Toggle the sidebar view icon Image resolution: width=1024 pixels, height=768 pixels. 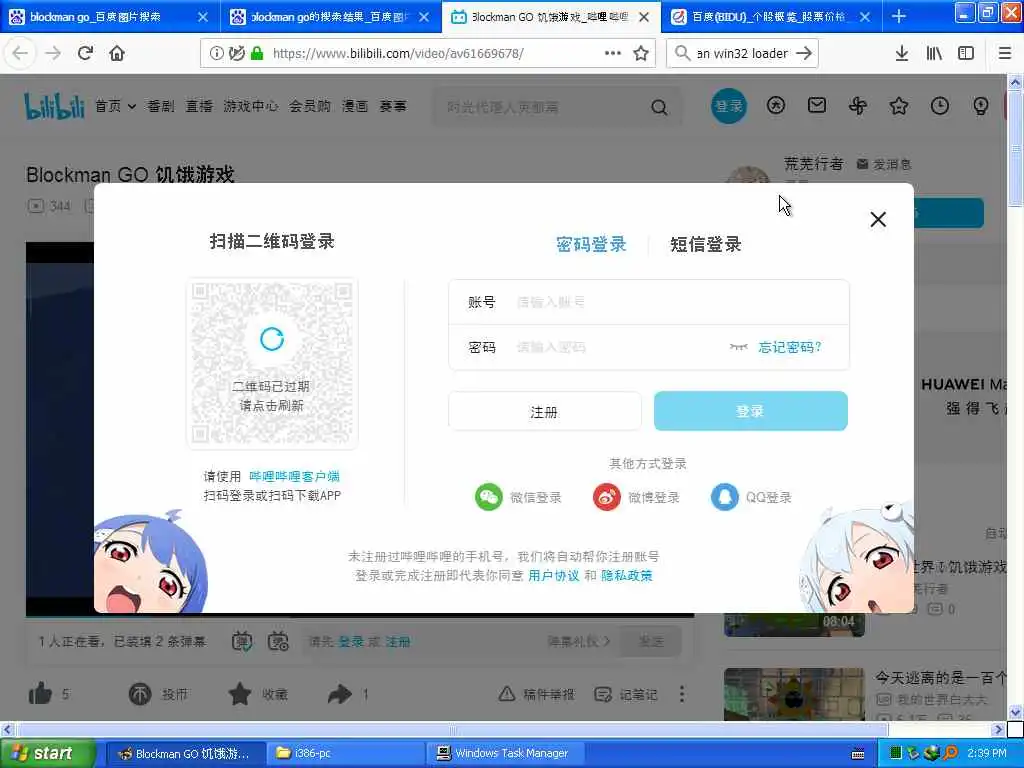[966, 54]
